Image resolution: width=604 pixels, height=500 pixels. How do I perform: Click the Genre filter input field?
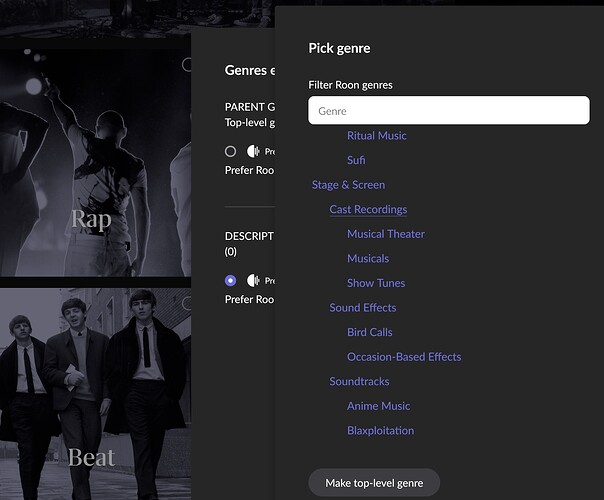[448, 111]
